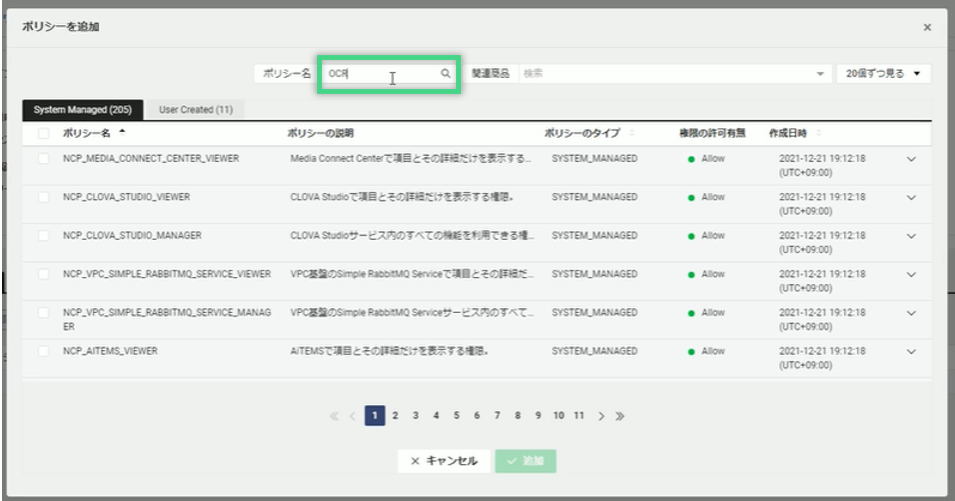
Task: Sort by 作成日時 column
Action: point(819,133)
